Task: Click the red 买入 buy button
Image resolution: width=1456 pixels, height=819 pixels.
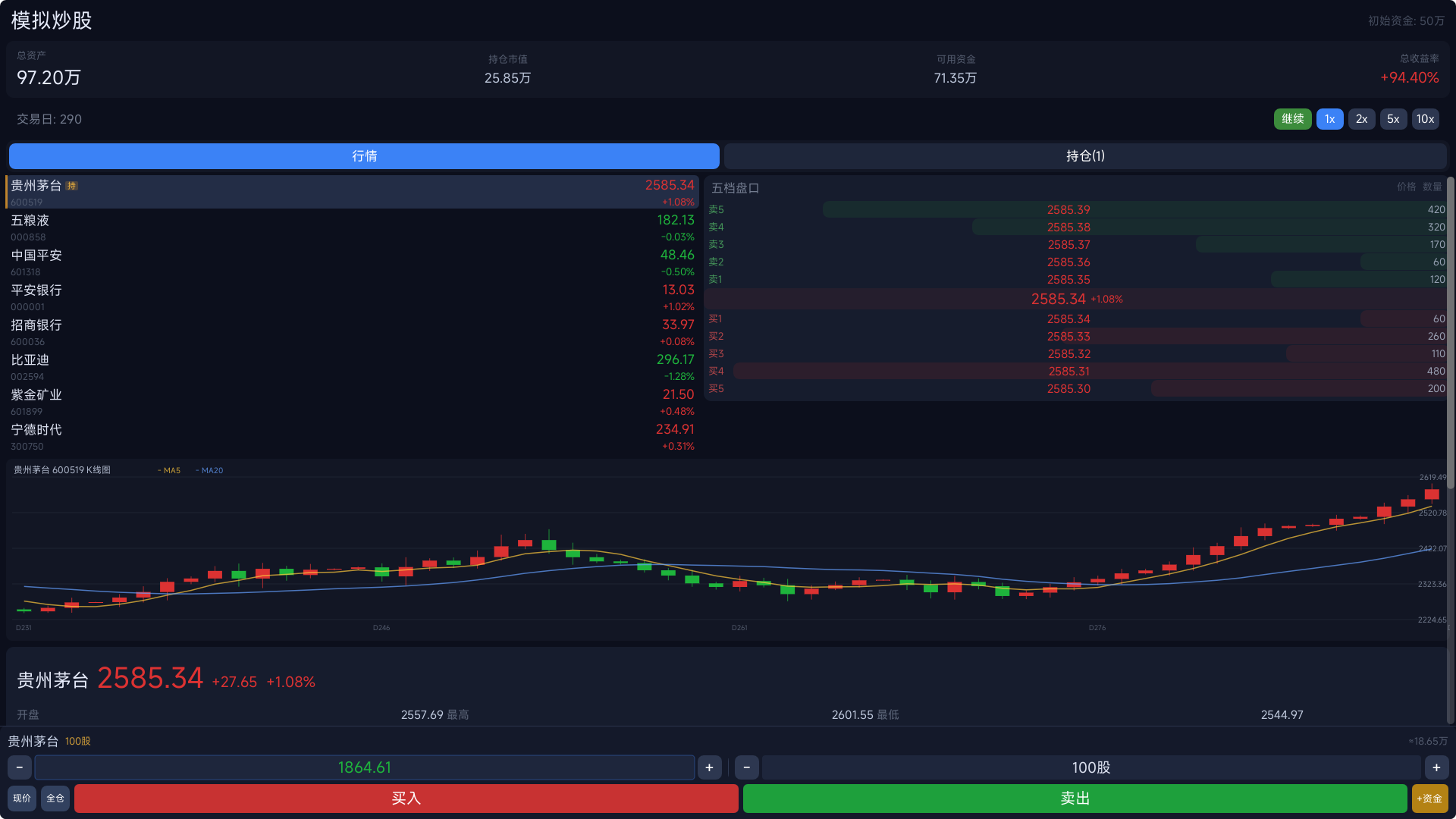Action: (406, 799)
